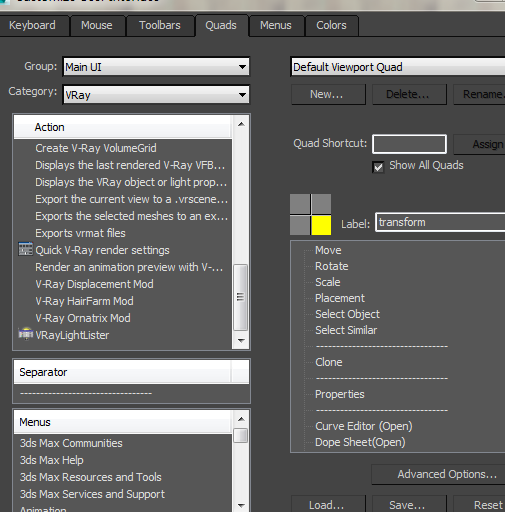Switch to the Mouse tab

[x=97, y=25]
